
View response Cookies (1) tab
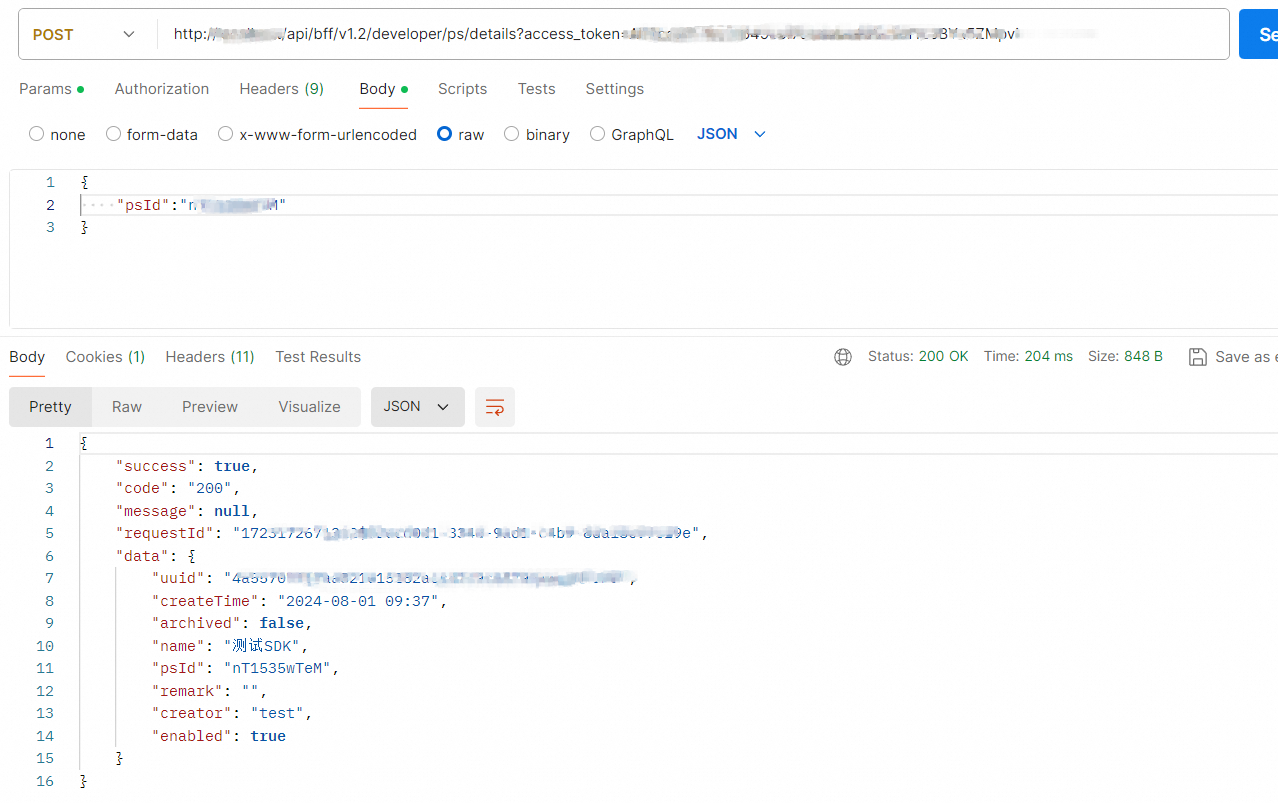(105, 357)
